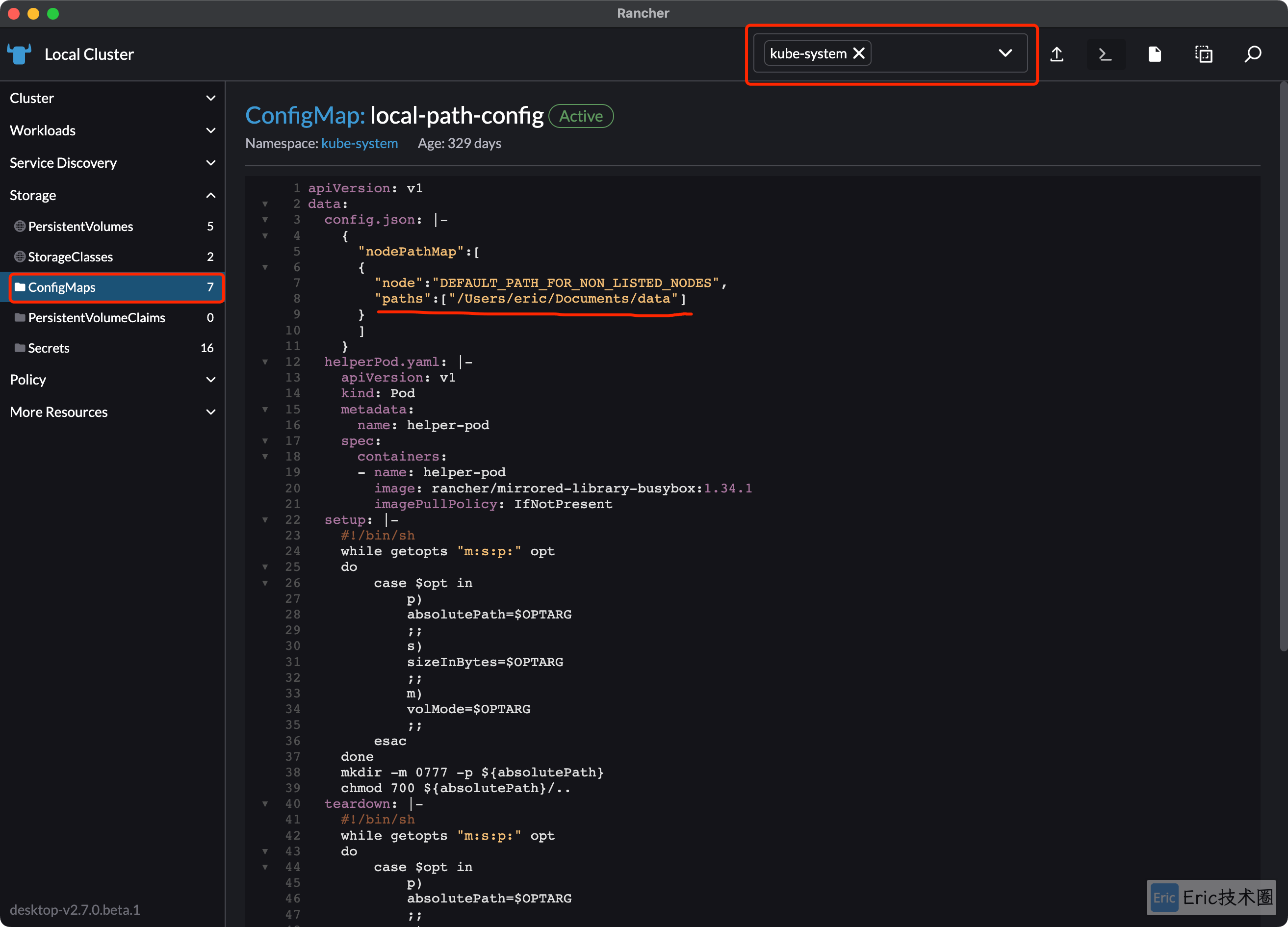
Task: Expand the More Resources section
Action: 112,412
